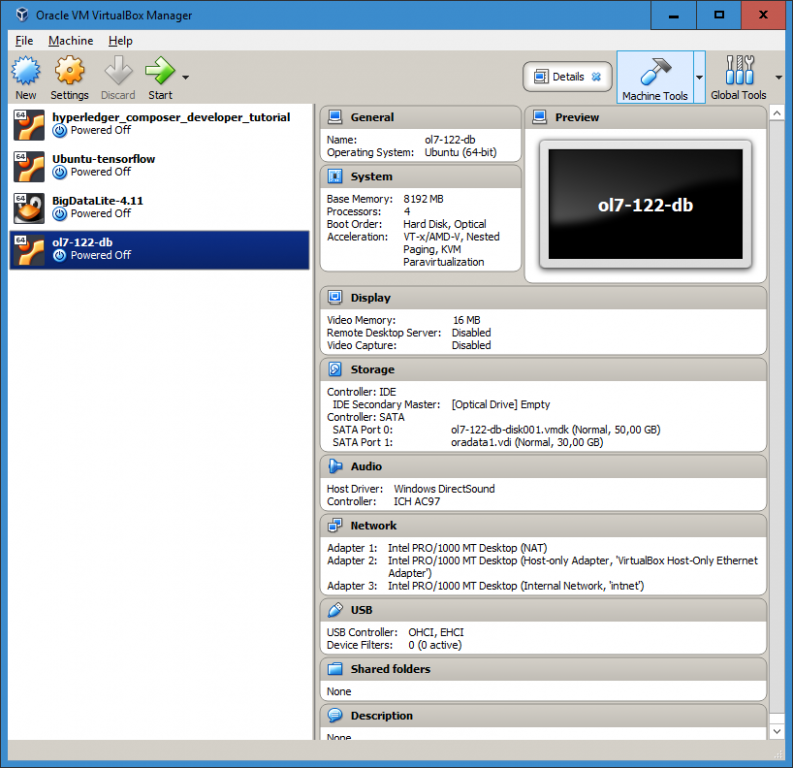This screenshot has height=768, width=793.
Task: Open the Network settings header link
Action: (x=374, y=525)
